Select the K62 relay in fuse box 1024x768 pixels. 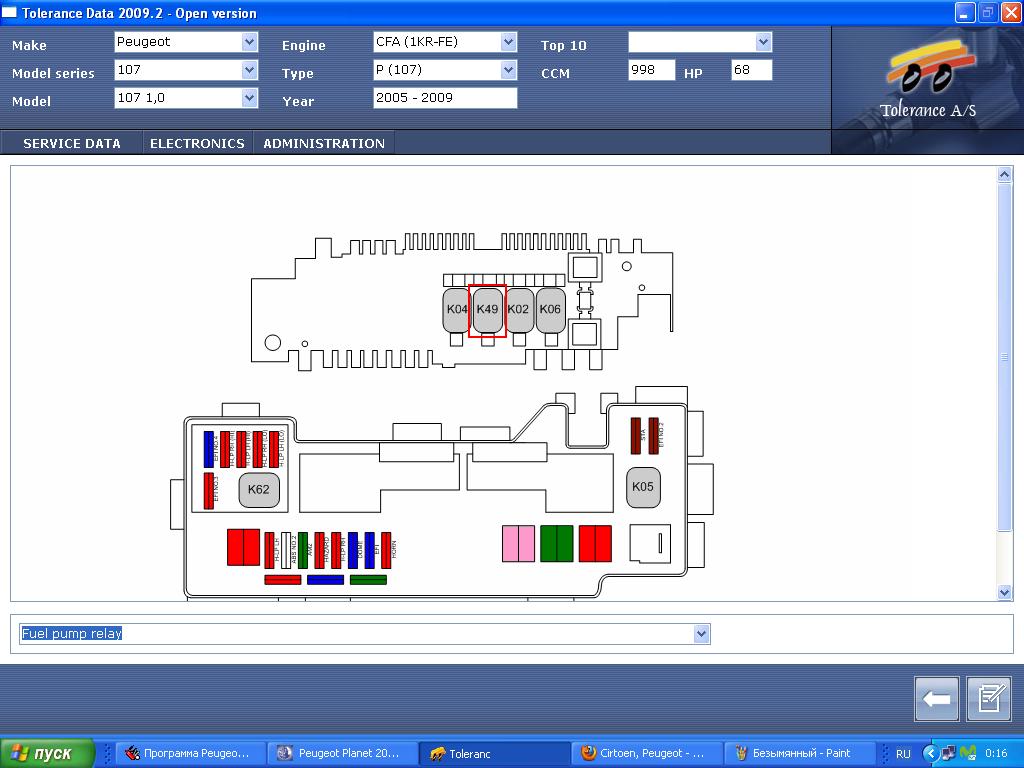(259, 490)
